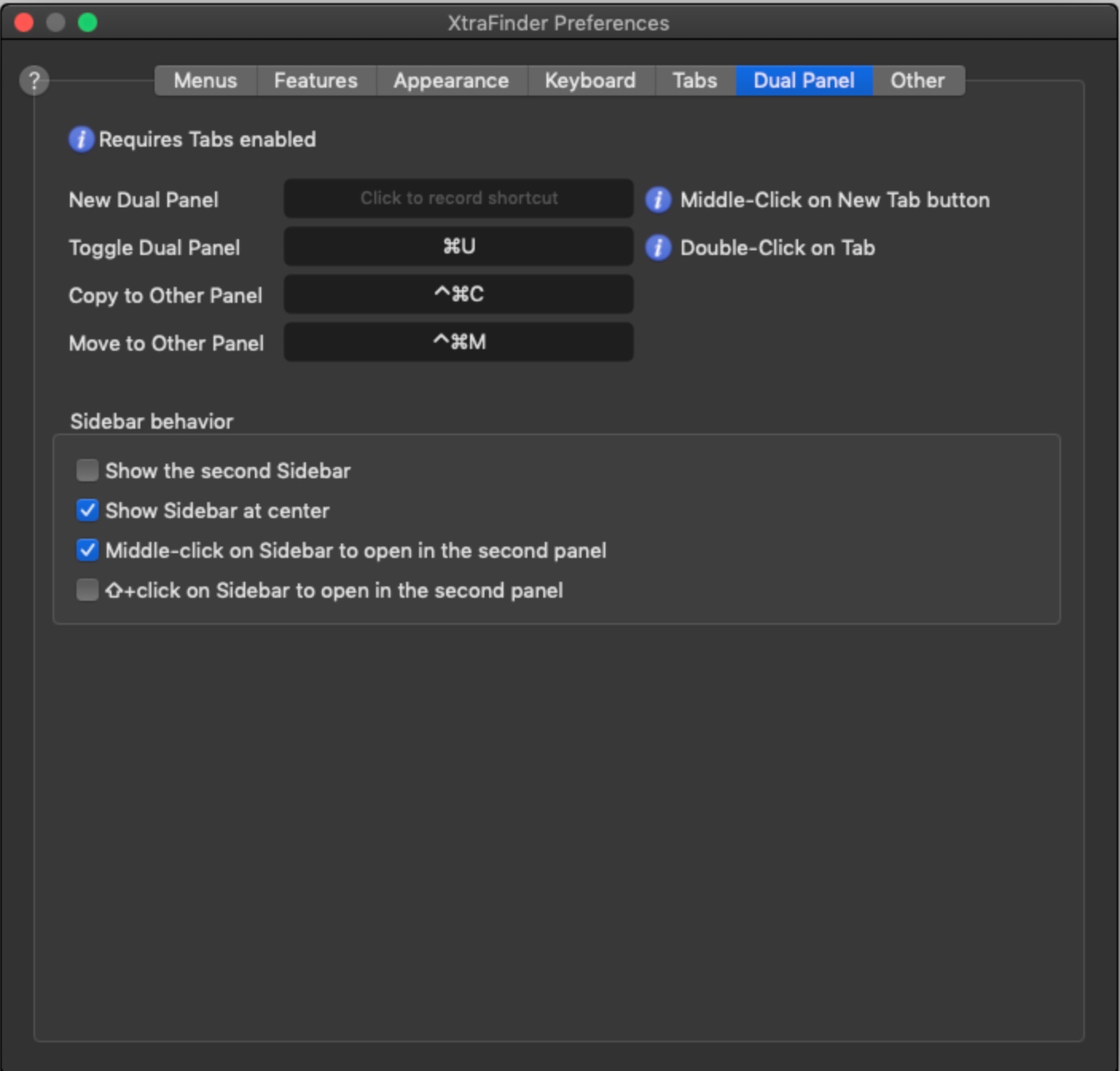Enable Shift+click on Sidebar checkbox
This screenshot has height=1071, width=1120.
coord(88,590)
